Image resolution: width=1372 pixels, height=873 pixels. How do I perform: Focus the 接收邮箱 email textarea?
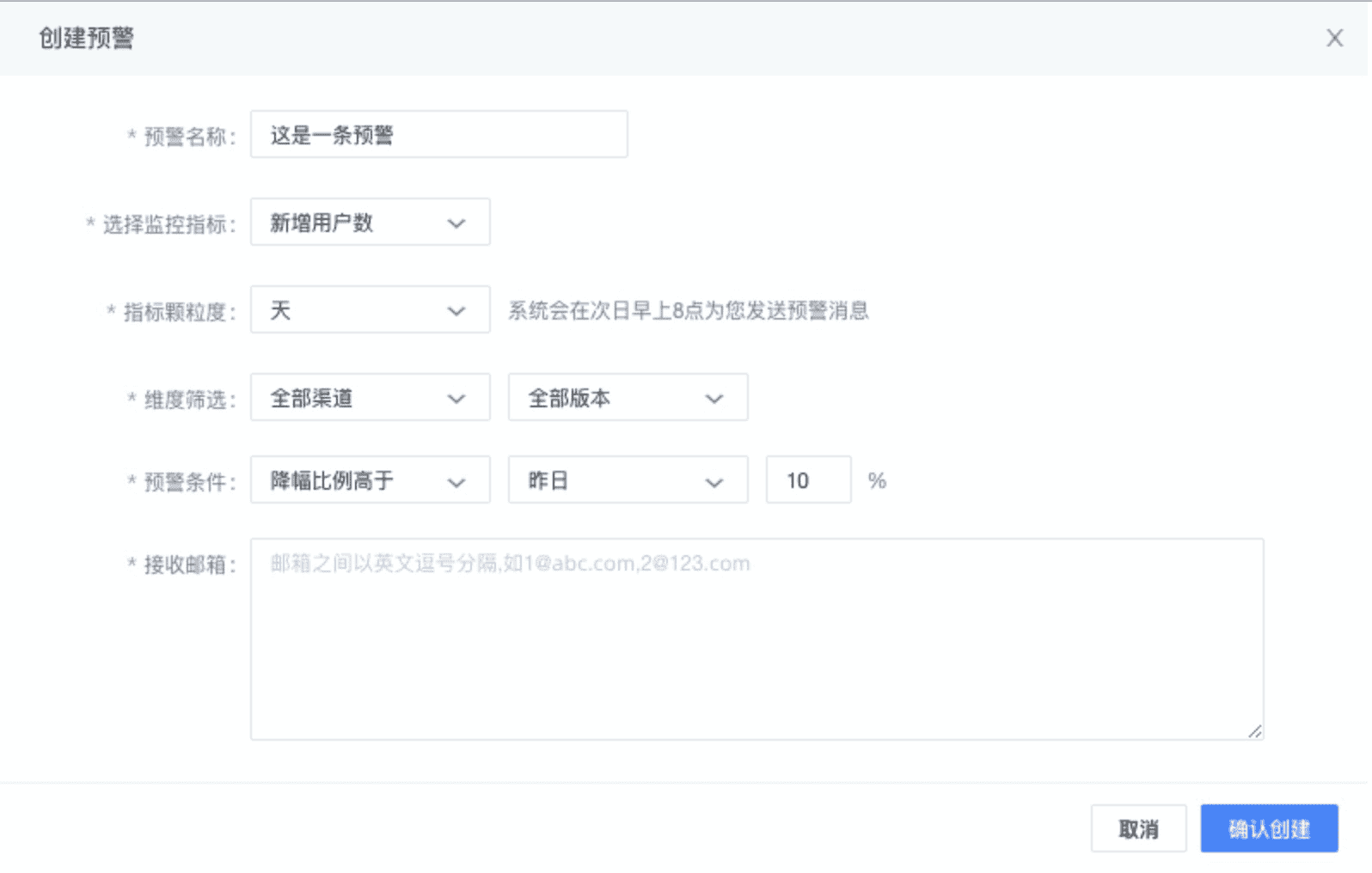[756, 639]
